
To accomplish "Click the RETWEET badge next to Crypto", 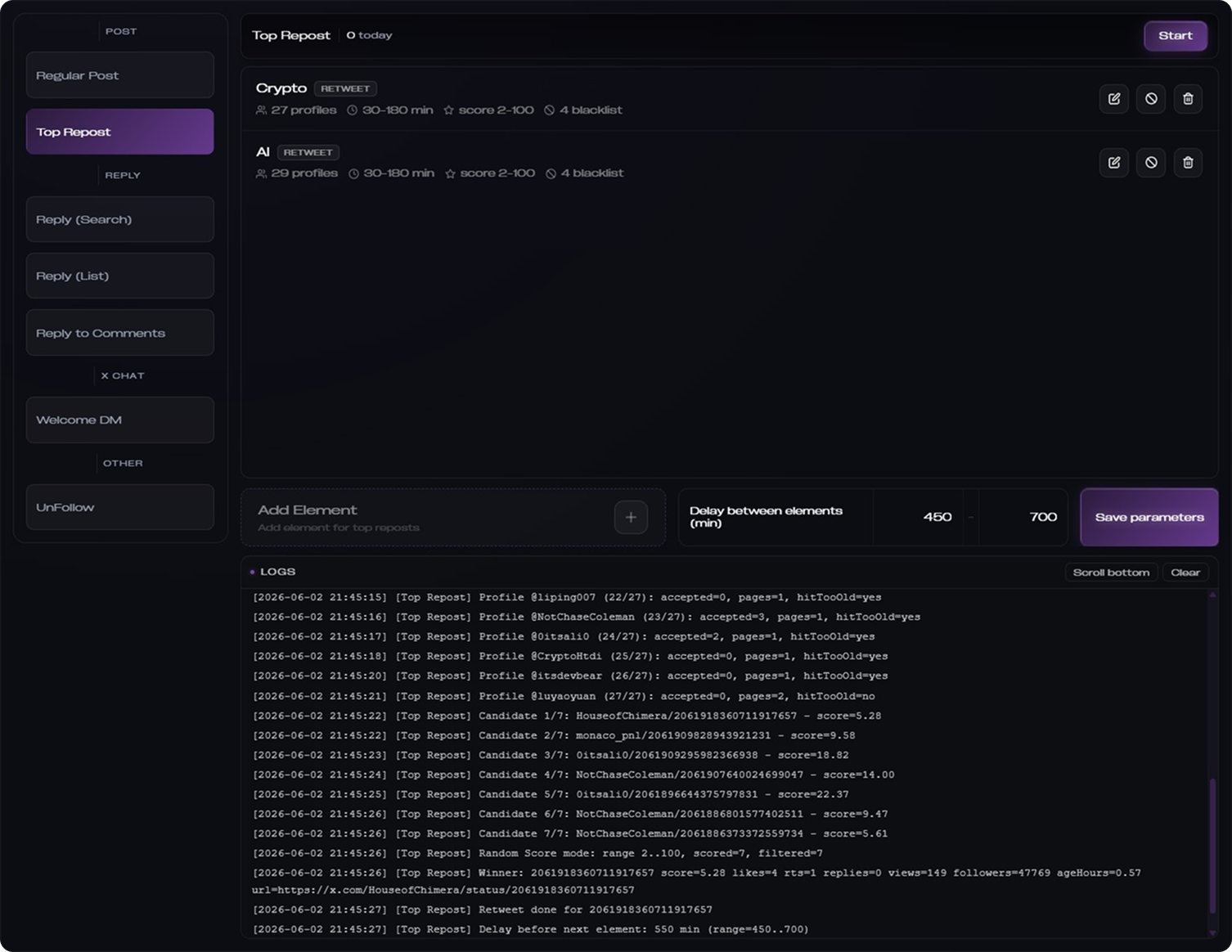I will [345, 88].
